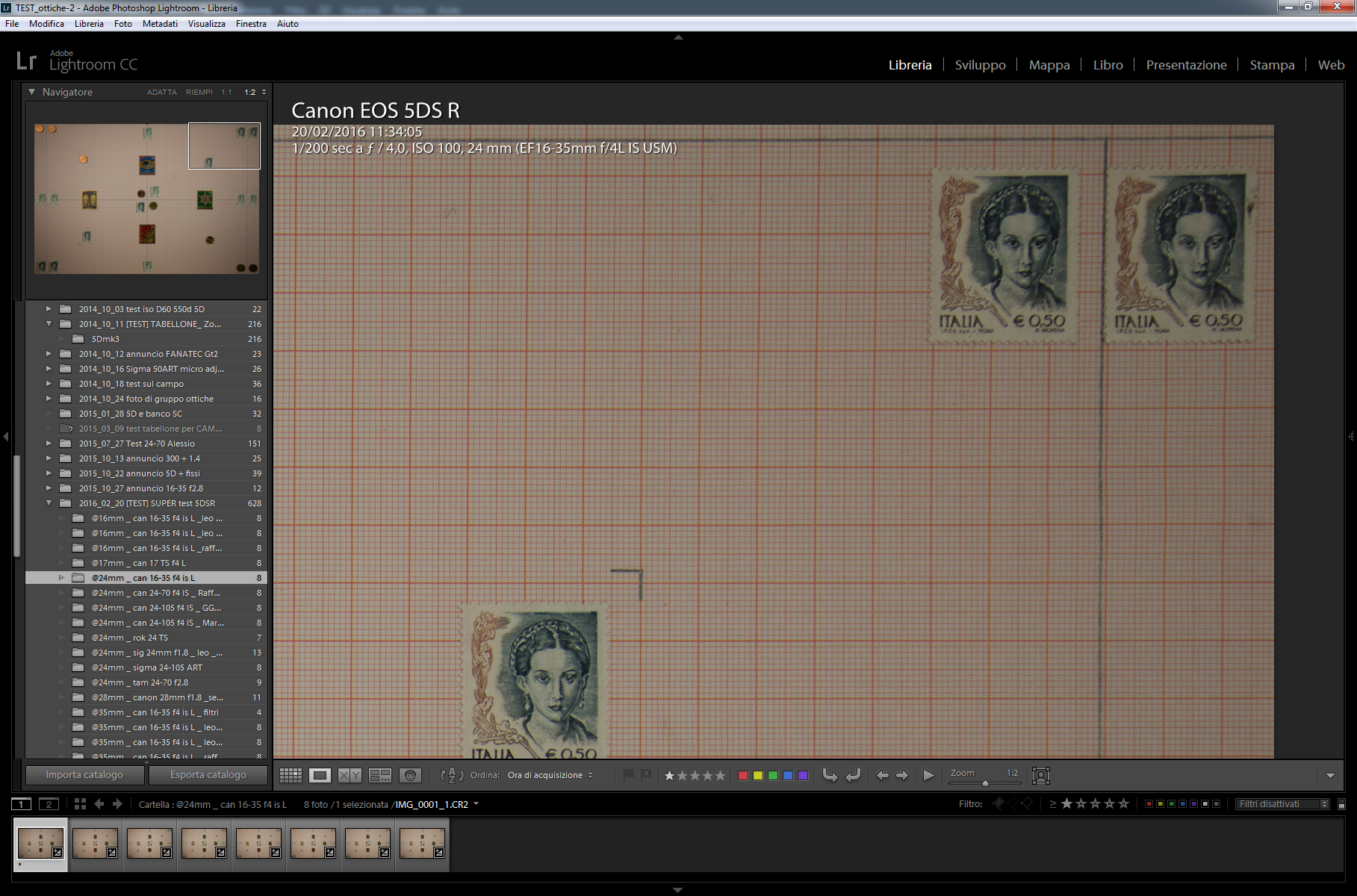Open Metadati menu
This screenshot has width=1357, height=896.
click(160, 24)
